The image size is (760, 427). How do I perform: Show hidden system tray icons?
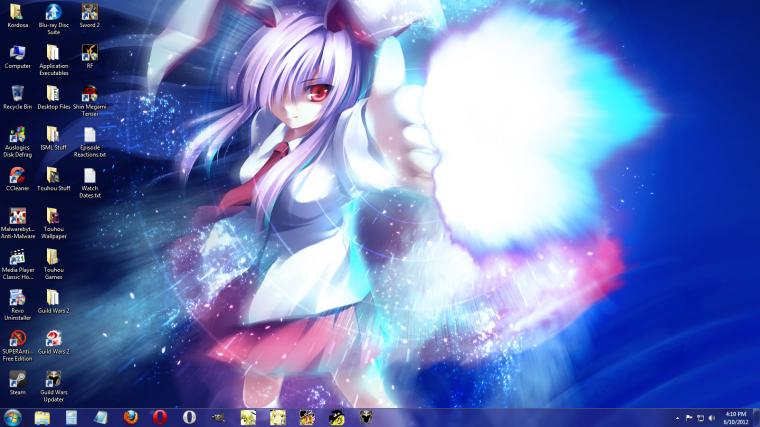pyautogui.click(x=677, y=418)
